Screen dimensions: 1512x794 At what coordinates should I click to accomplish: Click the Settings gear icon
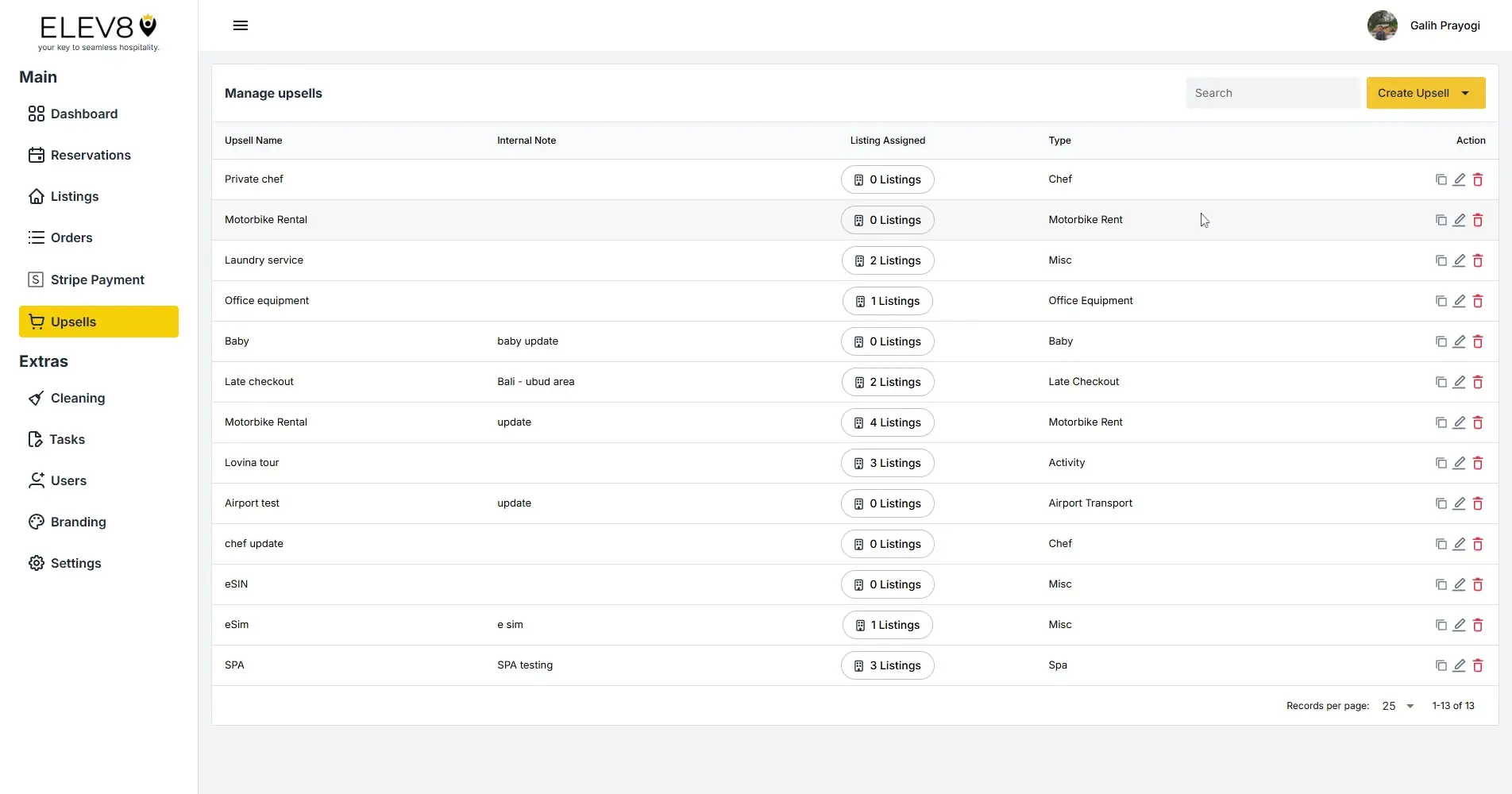37,563
